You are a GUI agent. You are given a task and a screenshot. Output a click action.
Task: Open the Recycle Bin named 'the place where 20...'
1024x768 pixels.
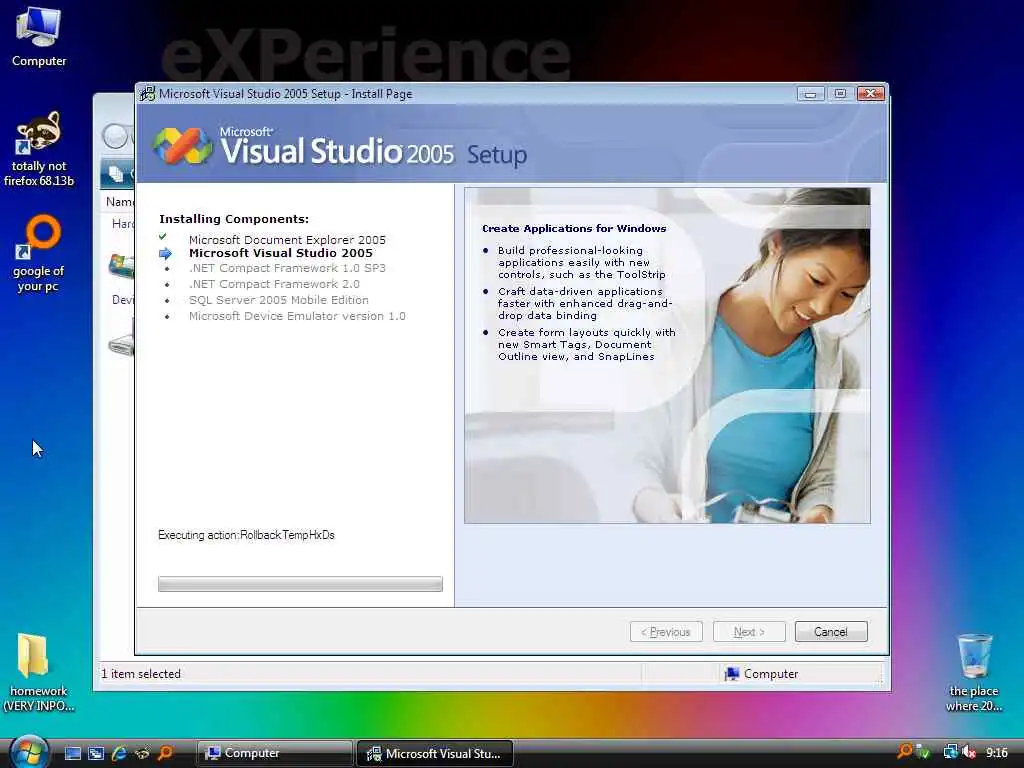(974, 673)
